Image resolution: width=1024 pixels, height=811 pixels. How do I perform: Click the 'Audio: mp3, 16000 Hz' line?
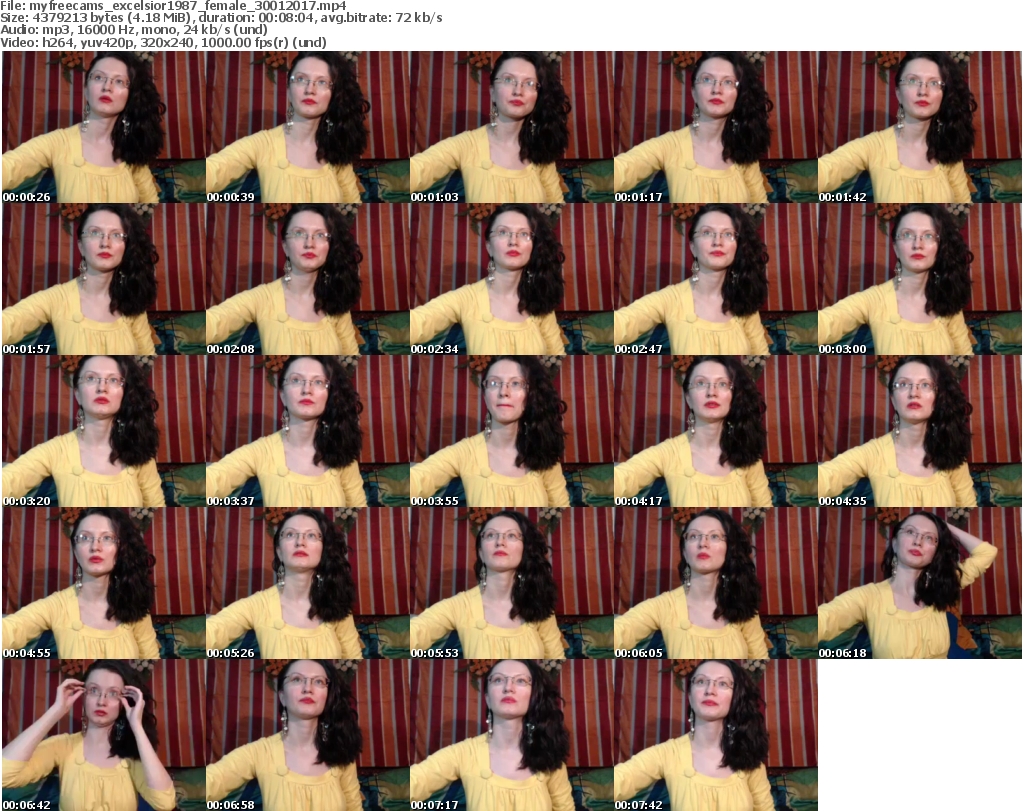tap(134, 30)
